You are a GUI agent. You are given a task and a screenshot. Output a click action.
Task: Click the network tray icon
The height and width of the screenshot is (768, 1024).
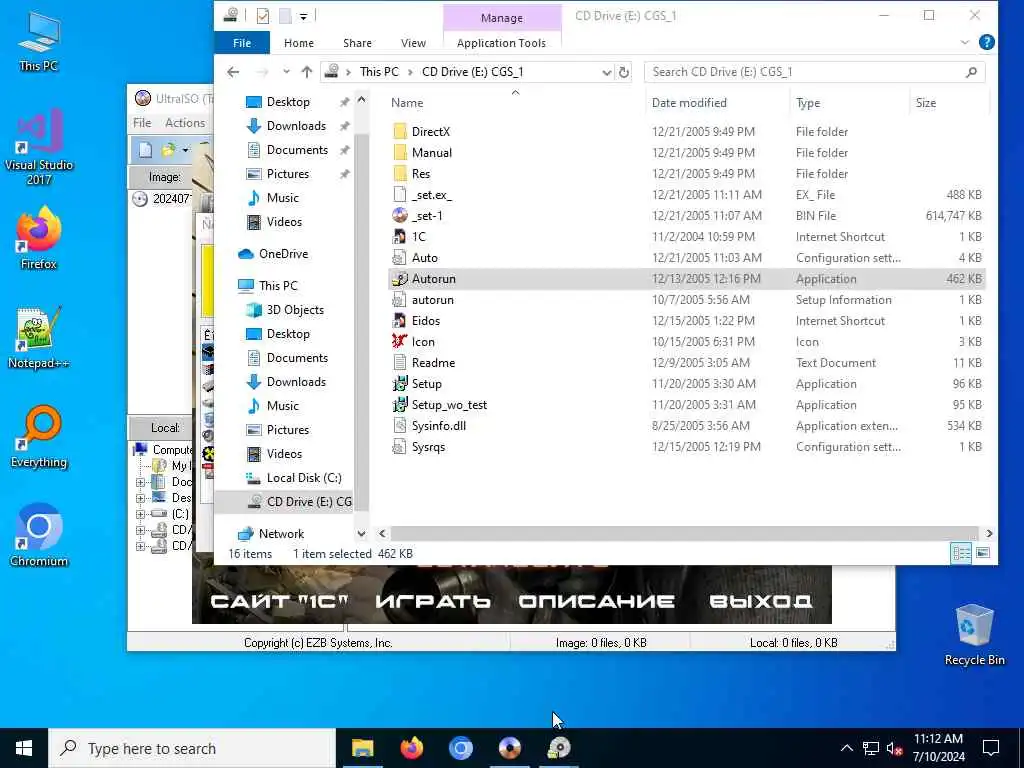point(871,748)
